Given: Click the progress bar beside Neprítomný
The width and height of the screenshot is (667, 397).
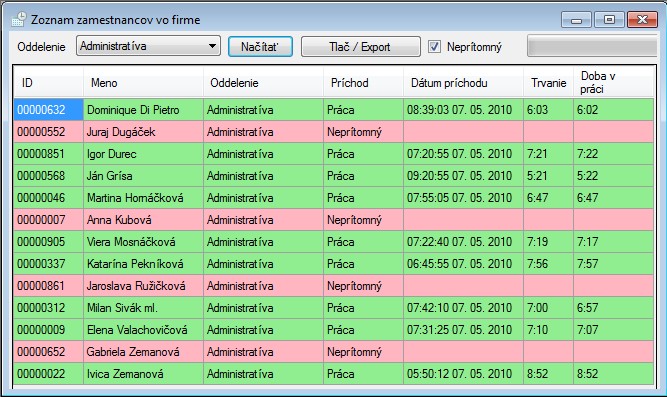Looking at the screenshot, I should click(592, 46).
